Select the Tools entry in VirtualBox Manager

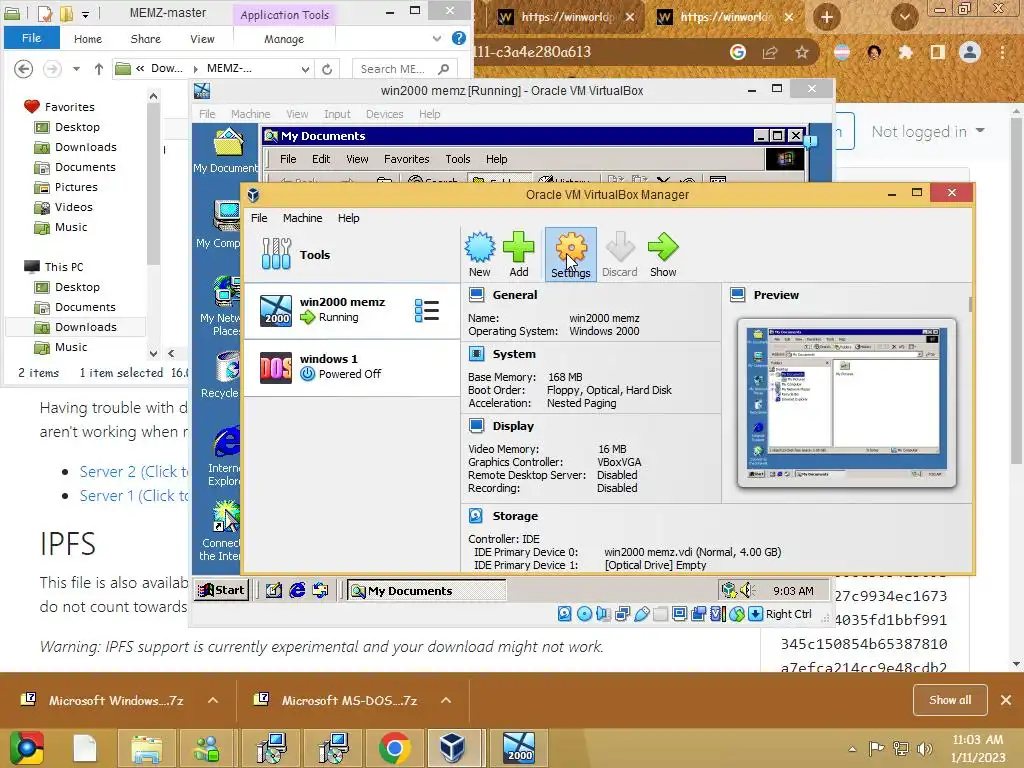pyautogui.click(x=351, y=255)
